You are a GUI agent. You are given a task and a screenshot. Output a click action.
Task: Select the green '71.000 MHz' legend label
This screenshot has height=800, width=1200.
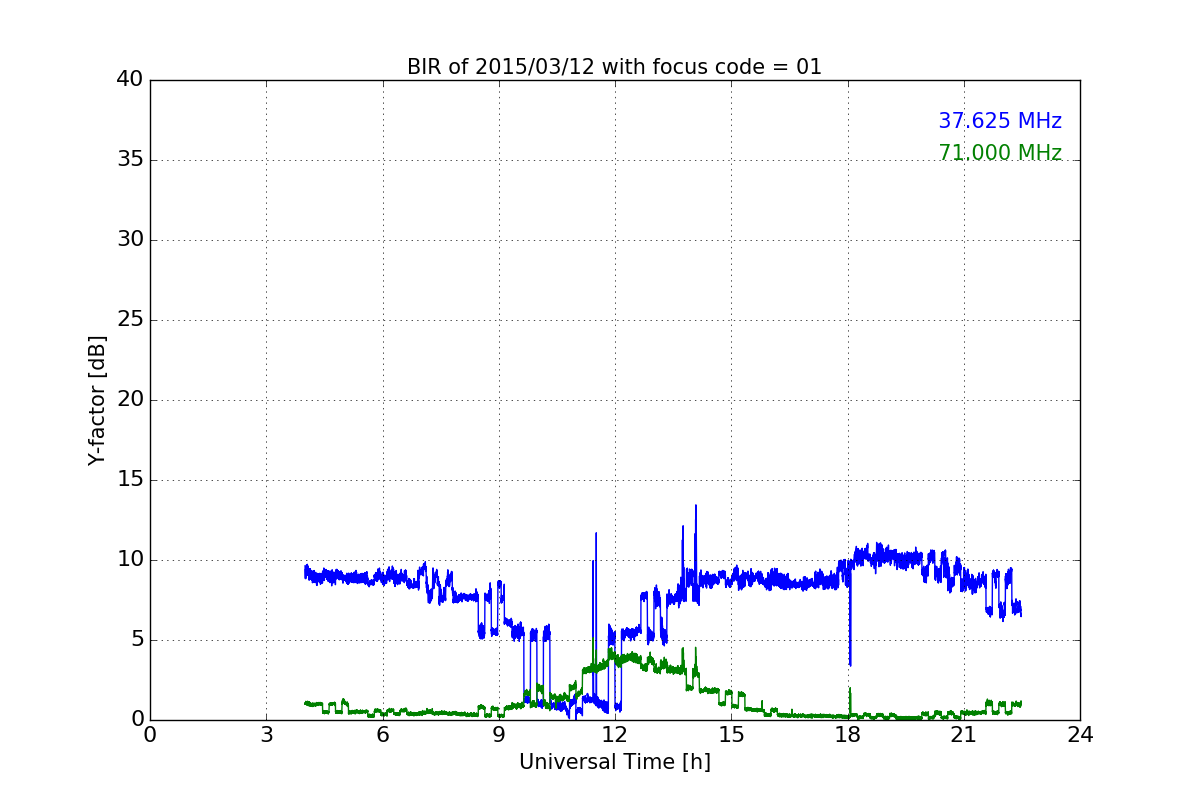tap(1000, 153)
